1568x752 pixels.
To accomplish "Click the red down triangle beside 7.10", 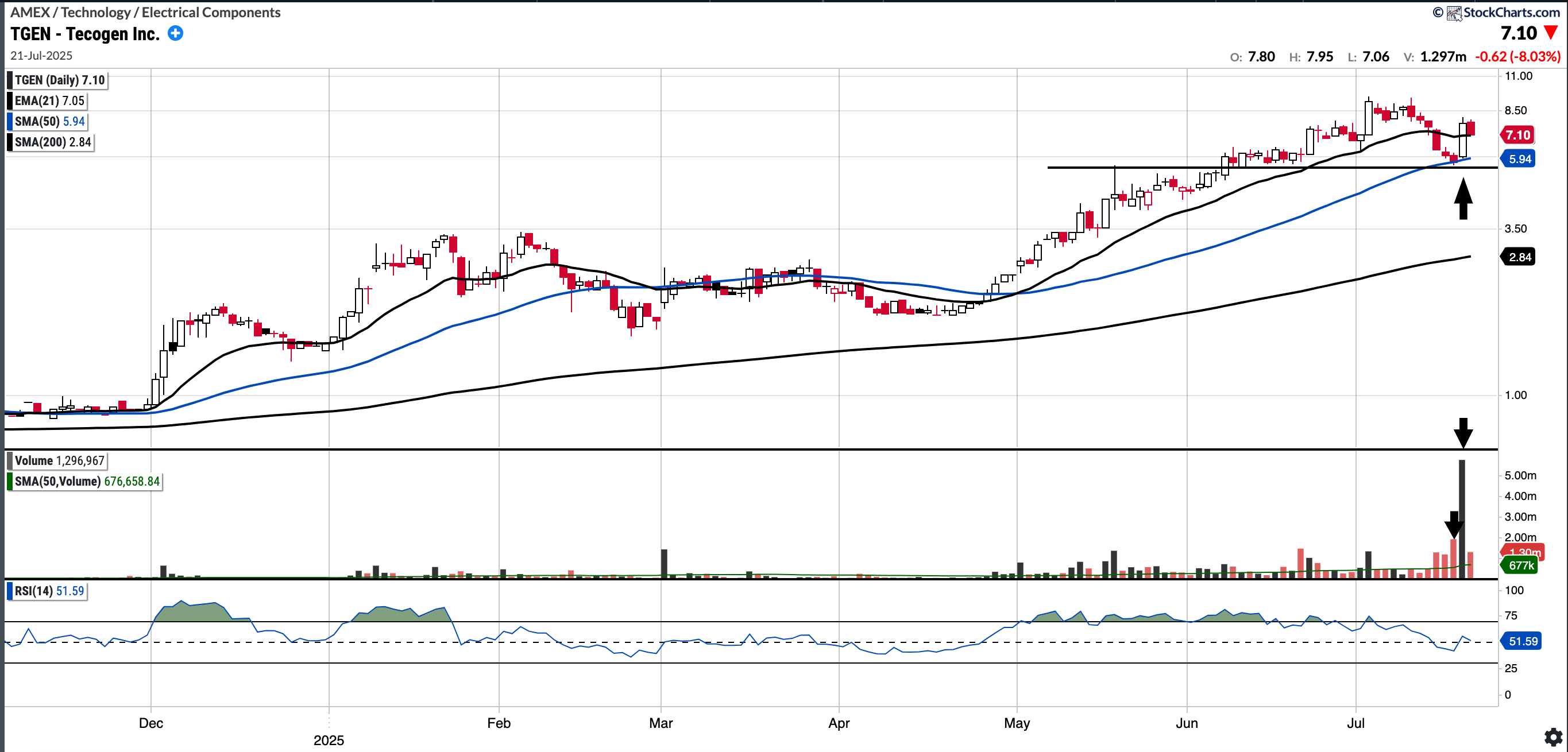I will (1551, 33).
